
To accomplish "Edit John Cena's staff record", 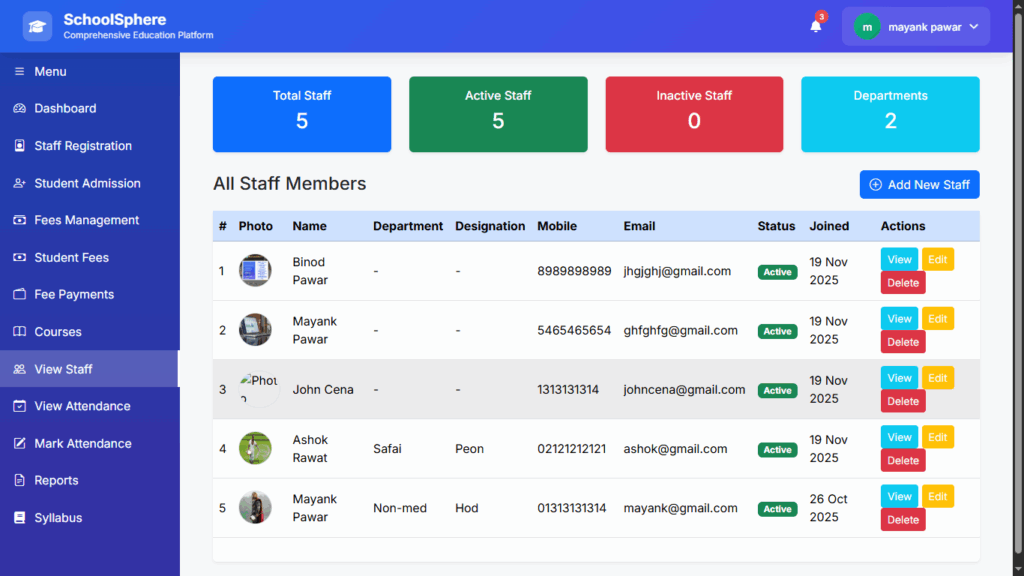I will [x=937, y=378].
